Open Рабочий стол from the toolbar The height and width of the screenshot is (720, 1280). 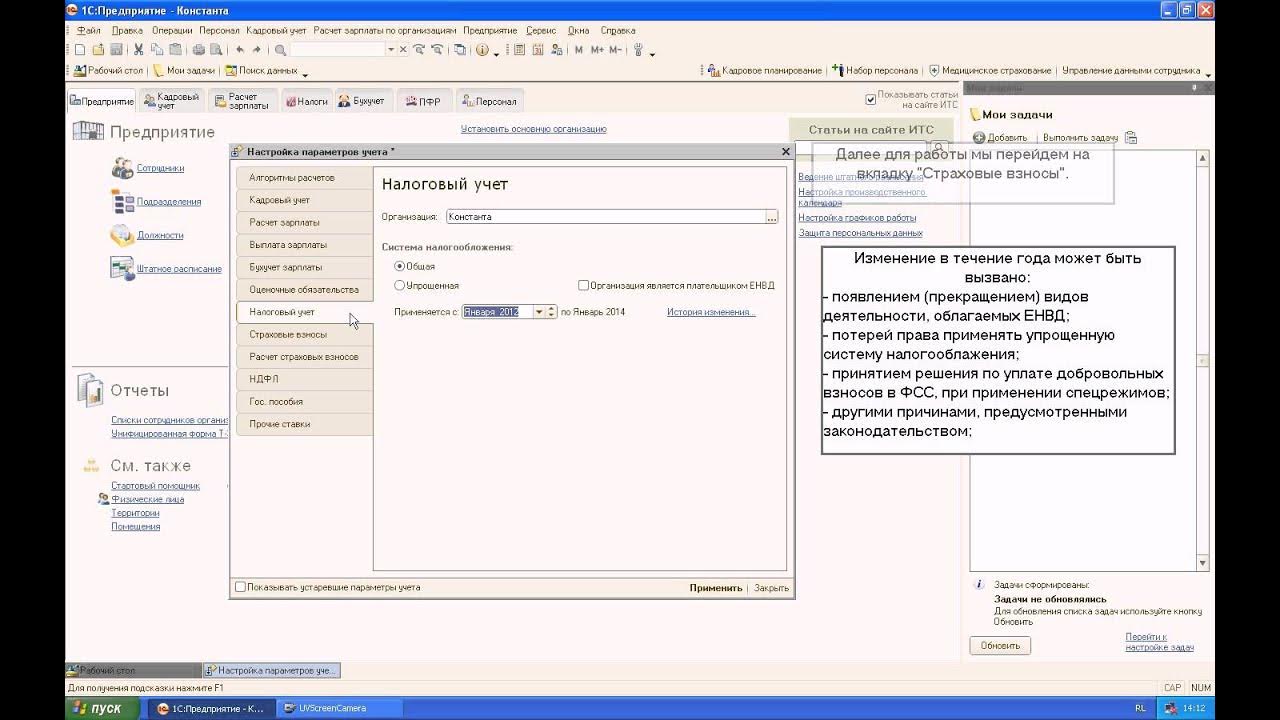(110, 71)
